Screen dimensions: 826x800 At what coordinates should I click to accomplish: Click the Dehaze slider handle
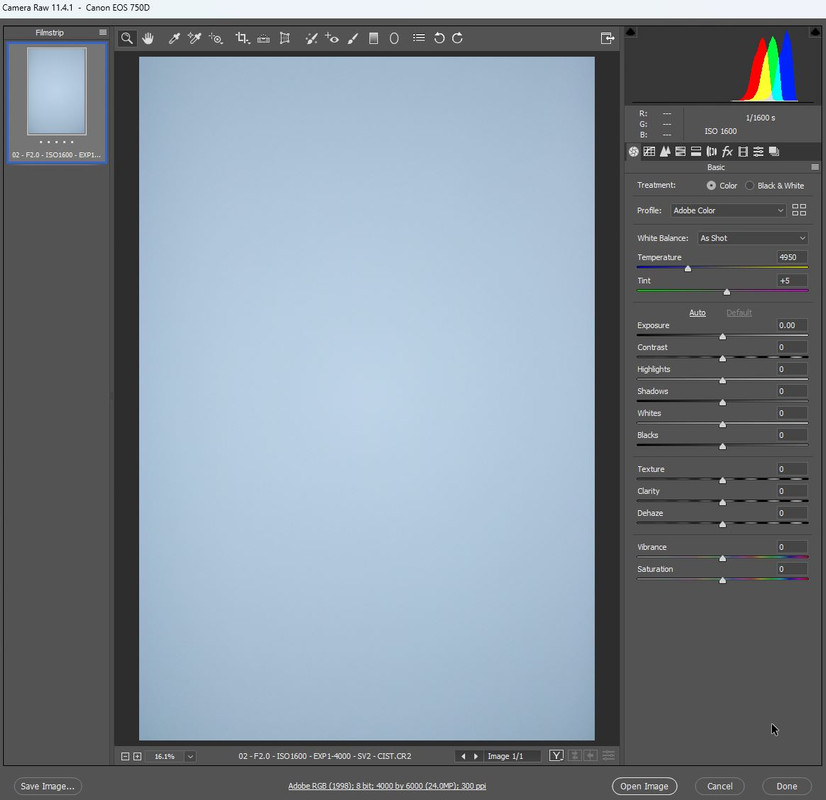723,525
